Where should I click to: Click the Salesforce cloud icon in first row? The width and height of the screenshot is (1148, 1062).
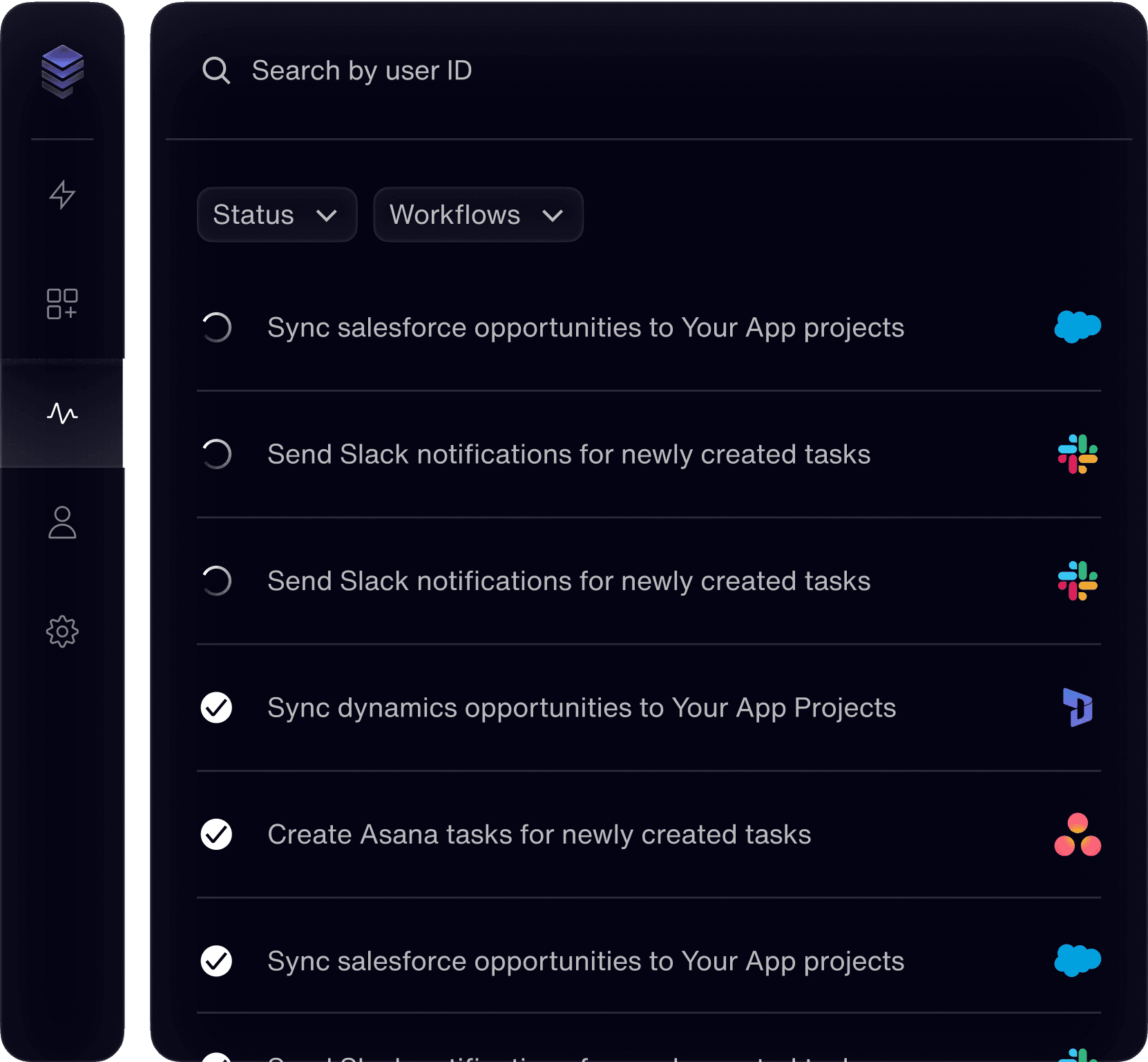click(x=1077, y=327)
